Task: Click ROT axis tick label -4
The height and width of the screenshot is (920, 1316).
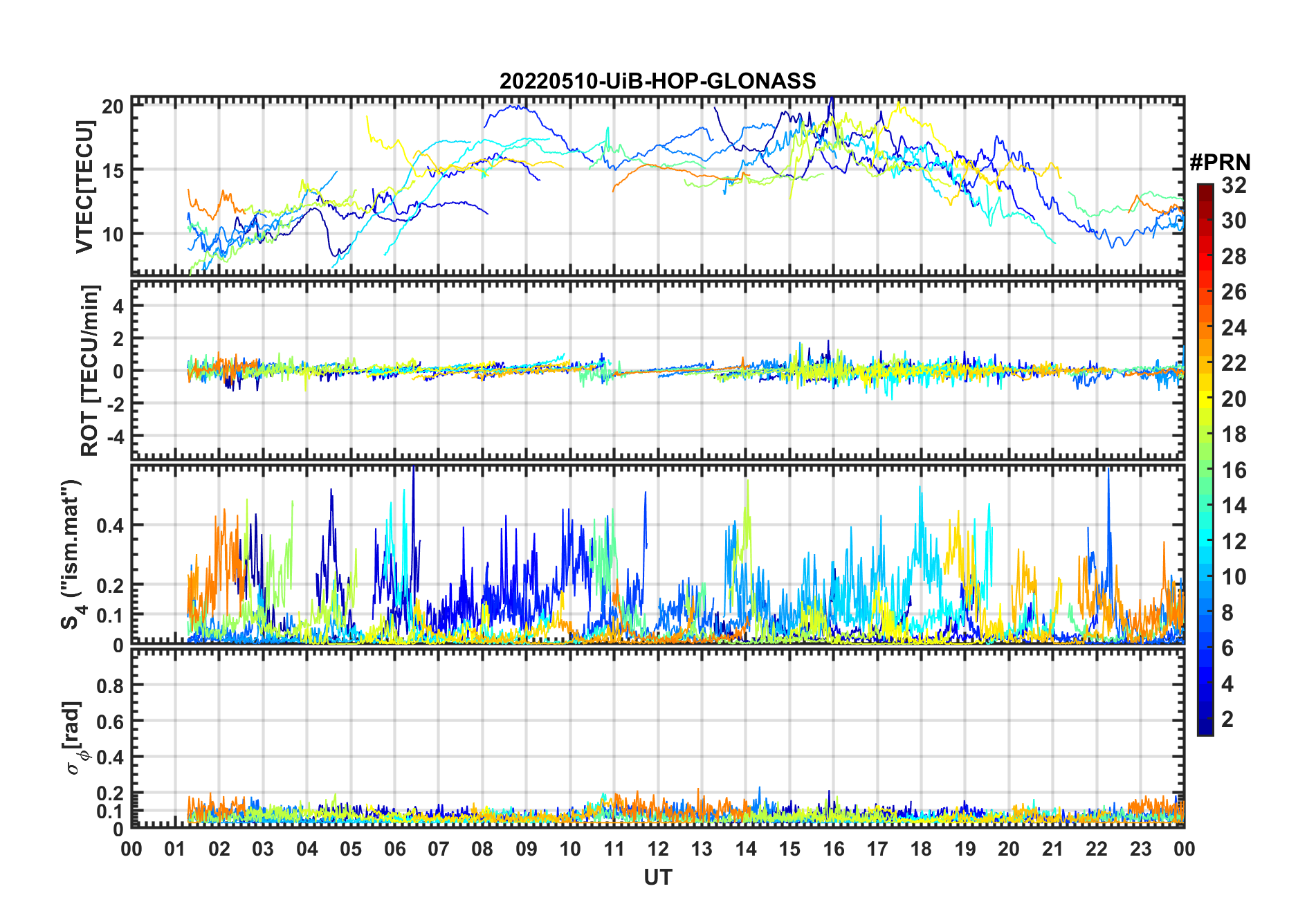Action: (x=116, y=436)
